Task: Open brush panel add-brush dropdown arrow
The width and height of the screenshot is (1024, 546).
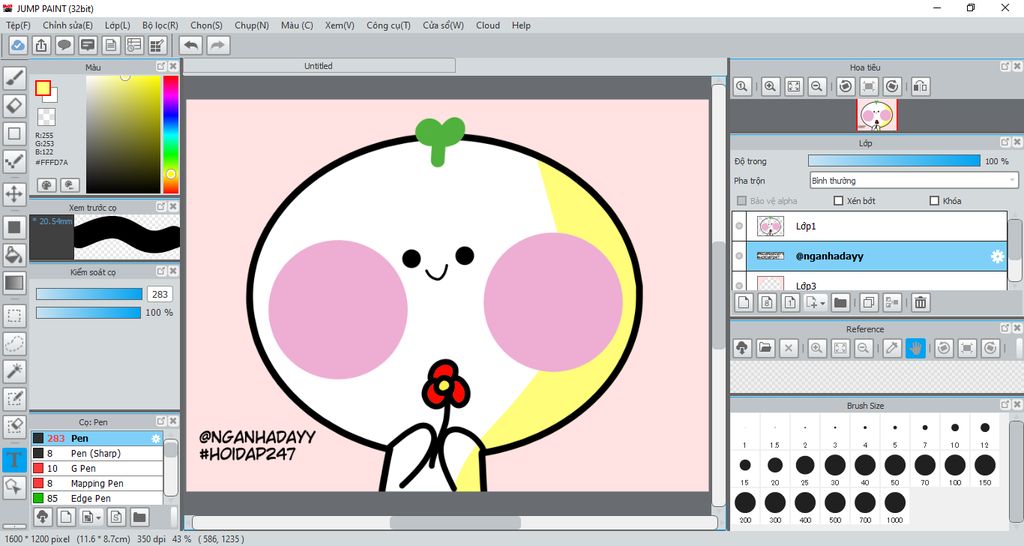Action: [x=99, y=518]
